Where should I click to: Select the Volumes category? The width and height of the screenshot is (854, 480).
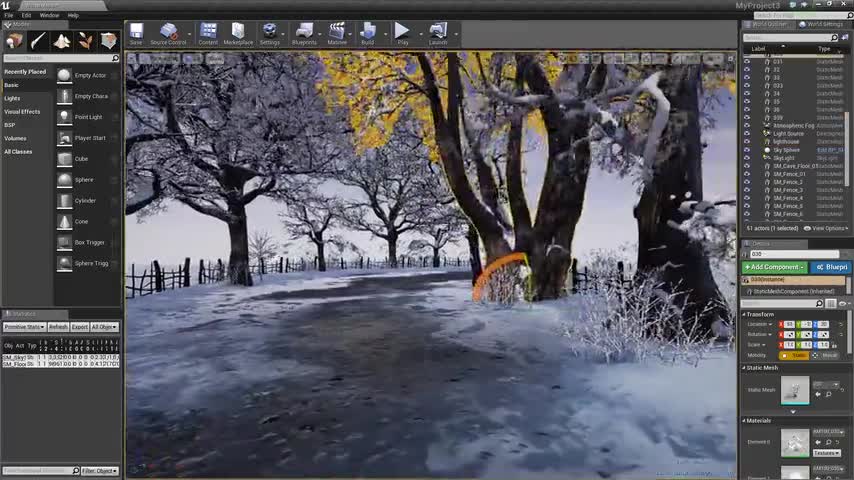(x=15, y=138)
